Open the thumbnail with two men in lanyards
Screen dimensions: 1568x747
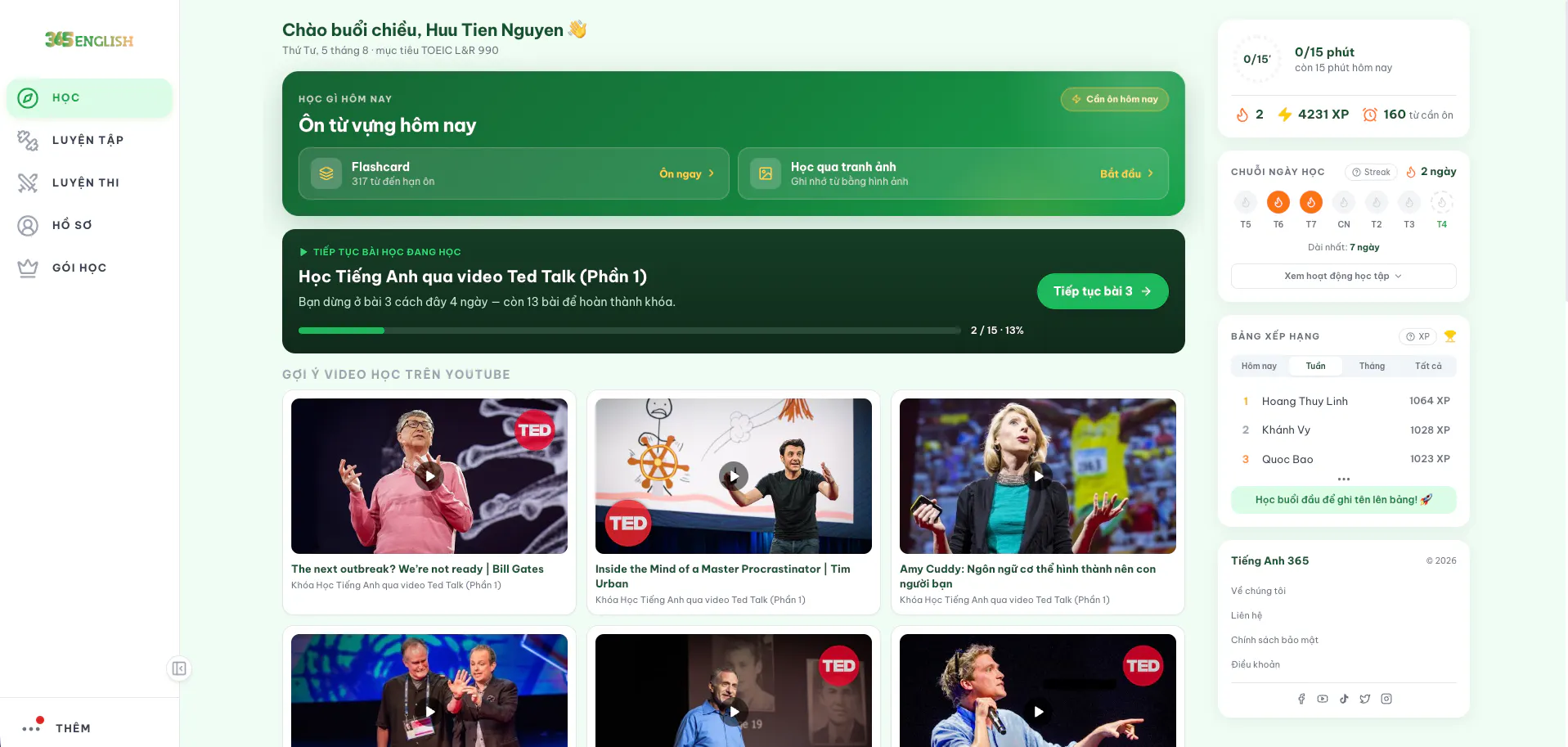point(429,691)
